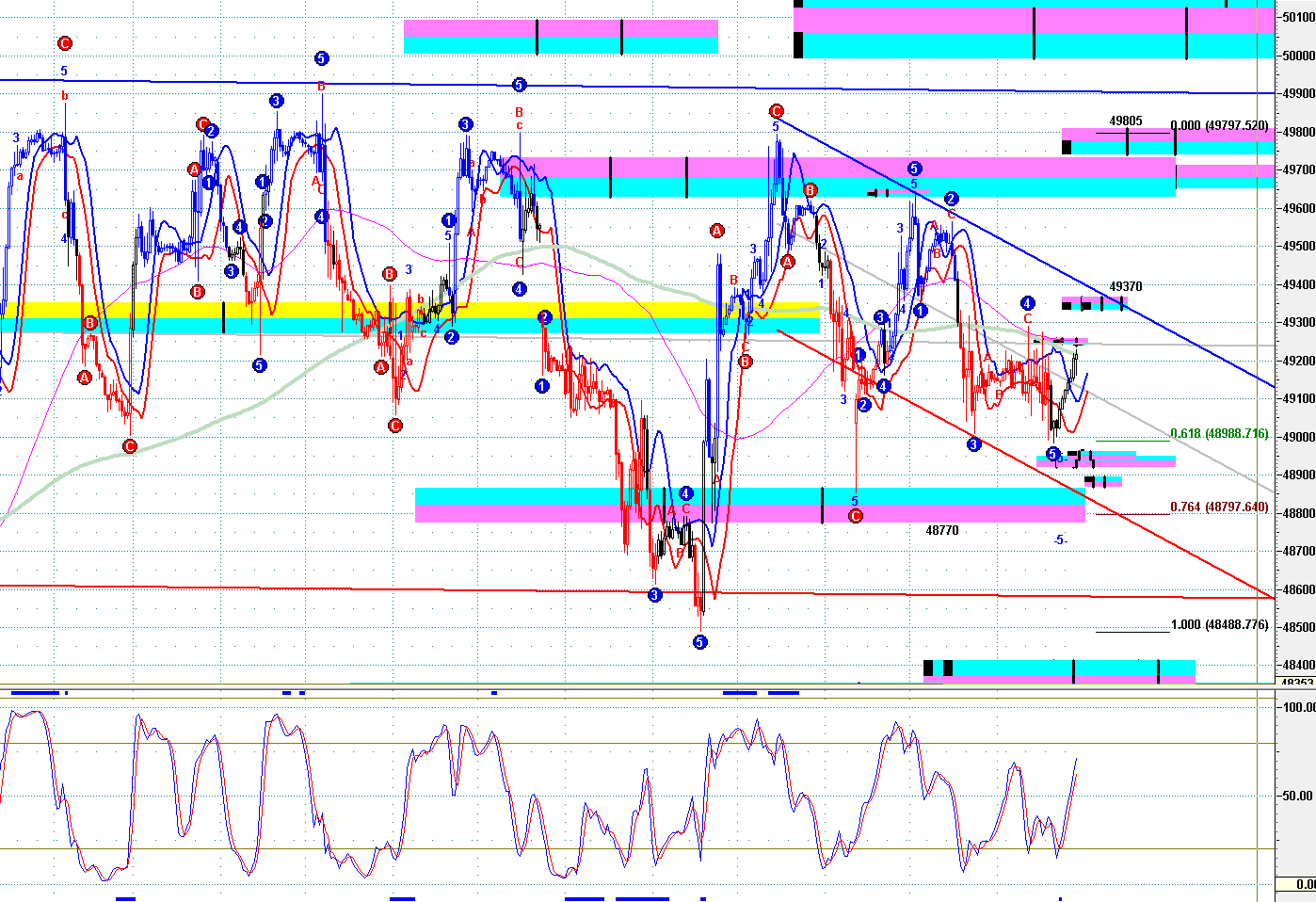Image resolution: width=1316 pixels, height=902 pixels.
Task: Click the 49805 price annotation
Action: (1126, 121)
